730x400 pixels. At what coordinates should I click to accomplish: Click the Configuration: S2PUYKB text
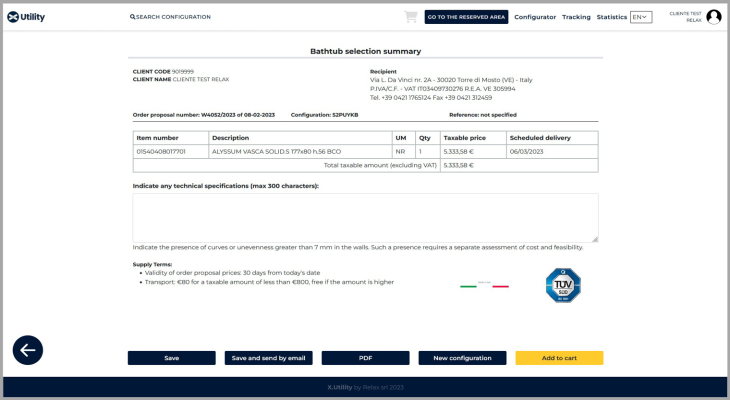coord(324,115)
